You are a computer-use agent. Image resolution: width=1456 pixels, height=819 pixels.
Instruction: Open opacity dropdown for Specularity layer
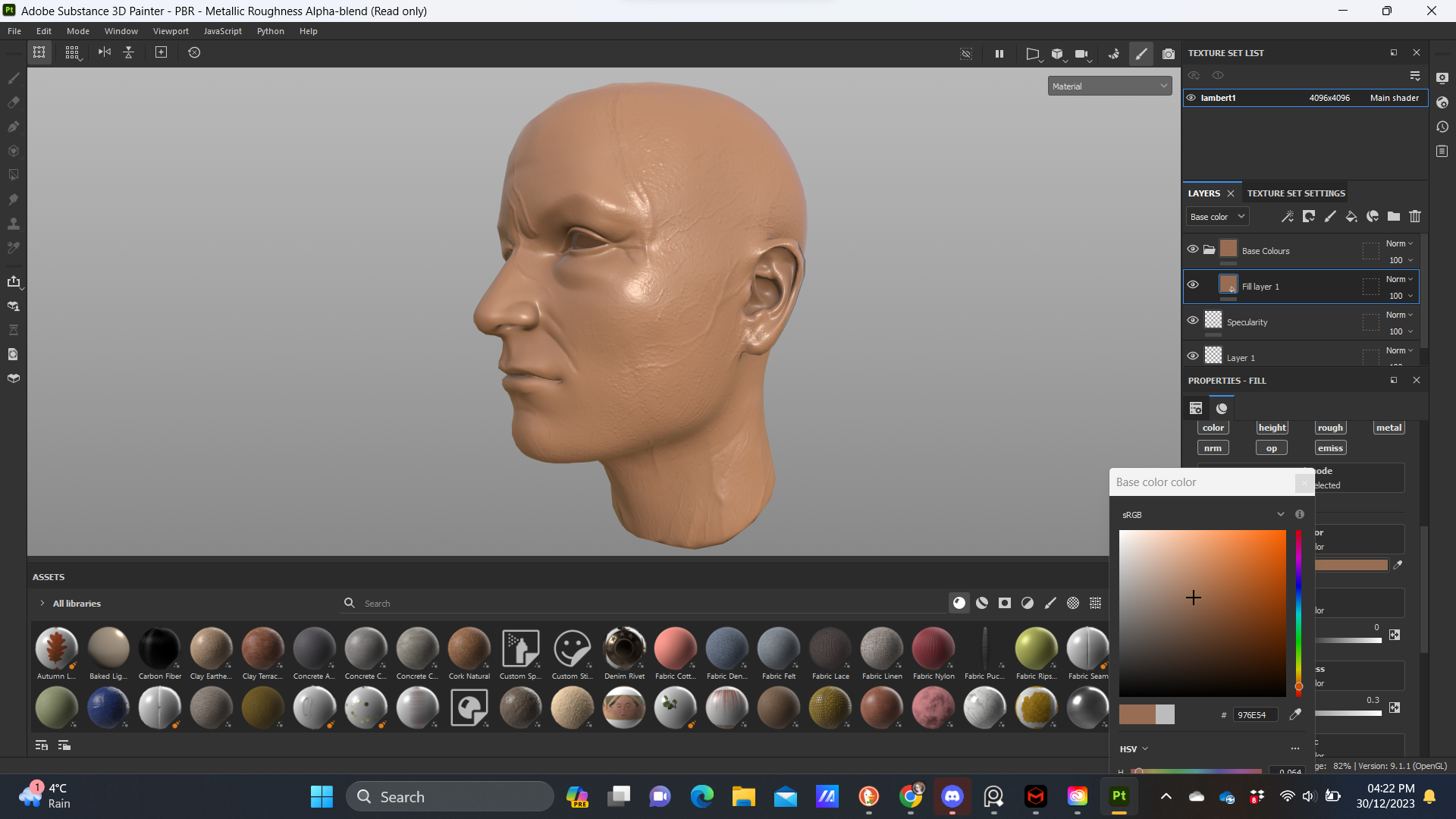click(1401, 332)
